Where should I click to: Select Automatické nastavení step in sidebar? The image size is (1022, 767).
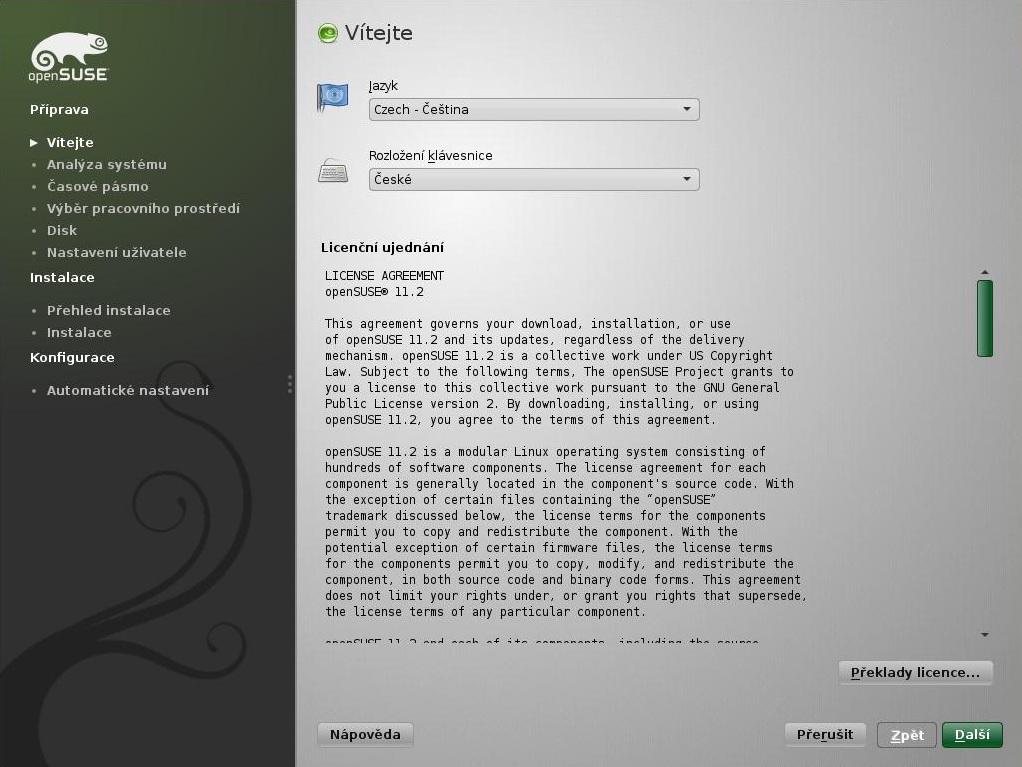(128, 390)
